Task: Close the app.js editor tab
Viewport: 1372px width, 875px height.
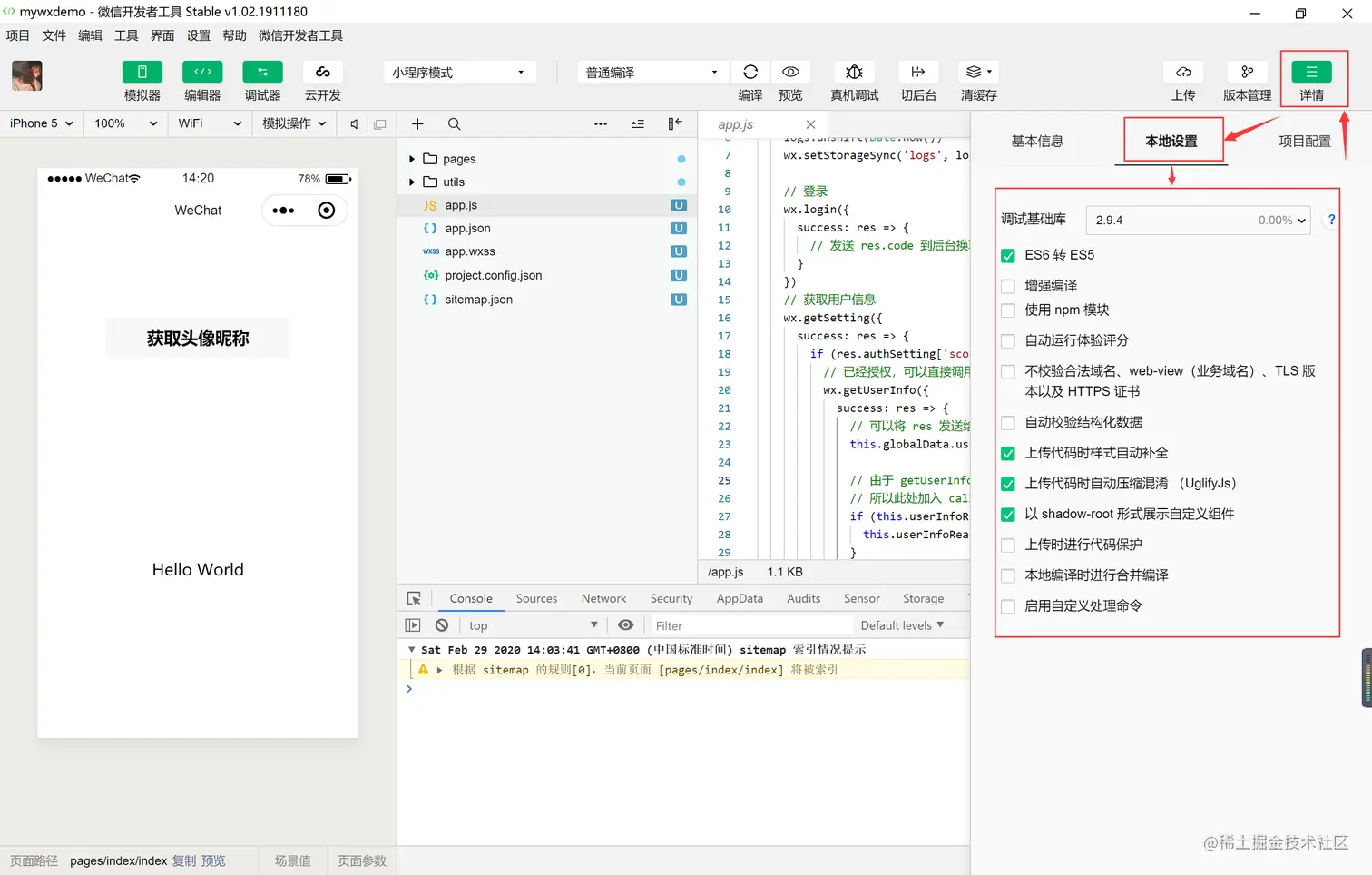Action: [x=810, y=124]
